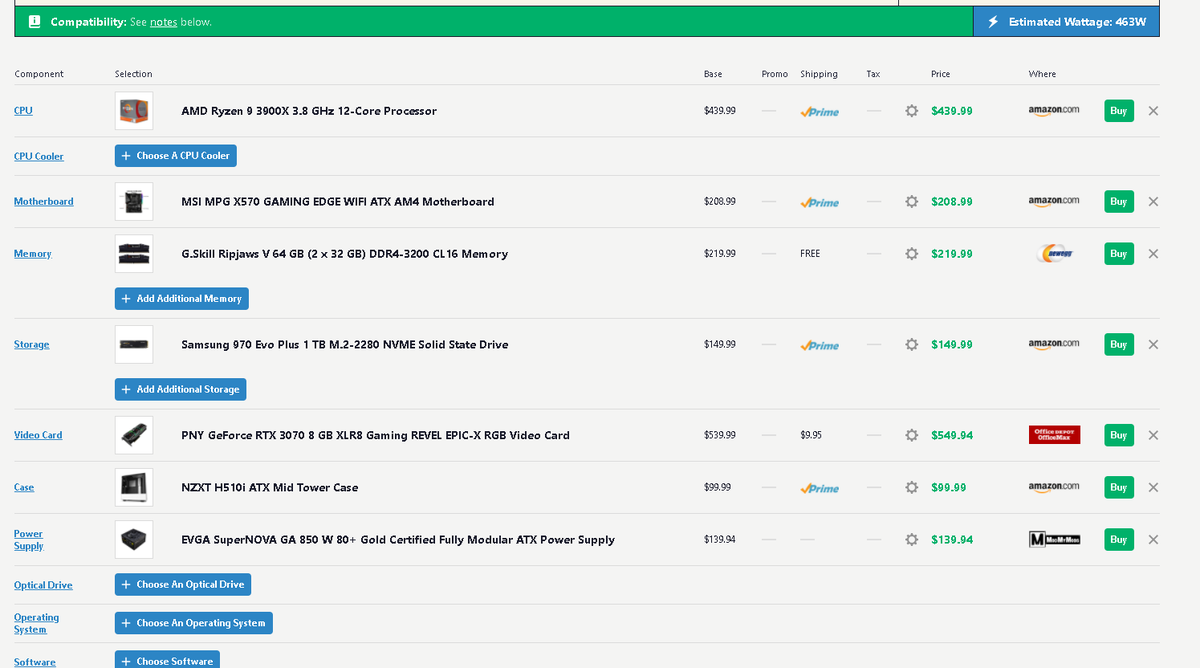This screenshot has height=668, width=1200.
Task: Open the EVGA SuperNOVA GA 850 W product name
Action: pos(398,540)
